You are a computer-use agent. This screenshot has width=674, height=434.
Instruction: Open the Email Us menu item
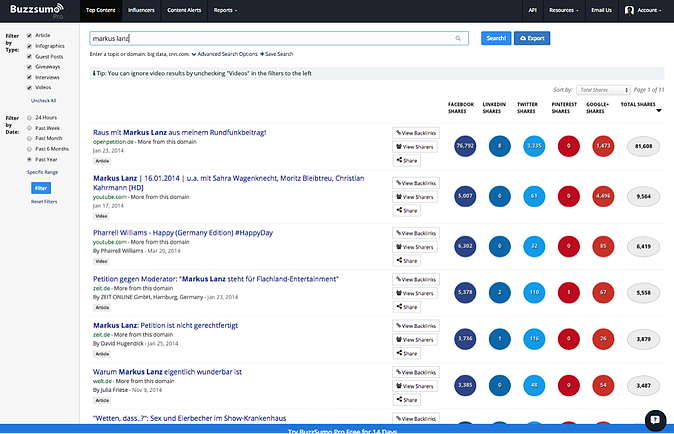(x=601, y=10)
